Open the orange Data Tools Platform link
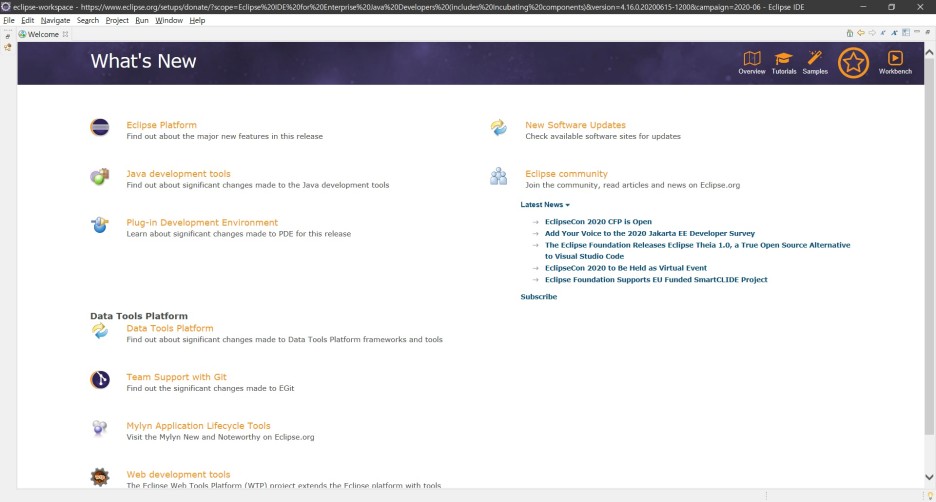936x502 pixels. 170,328
